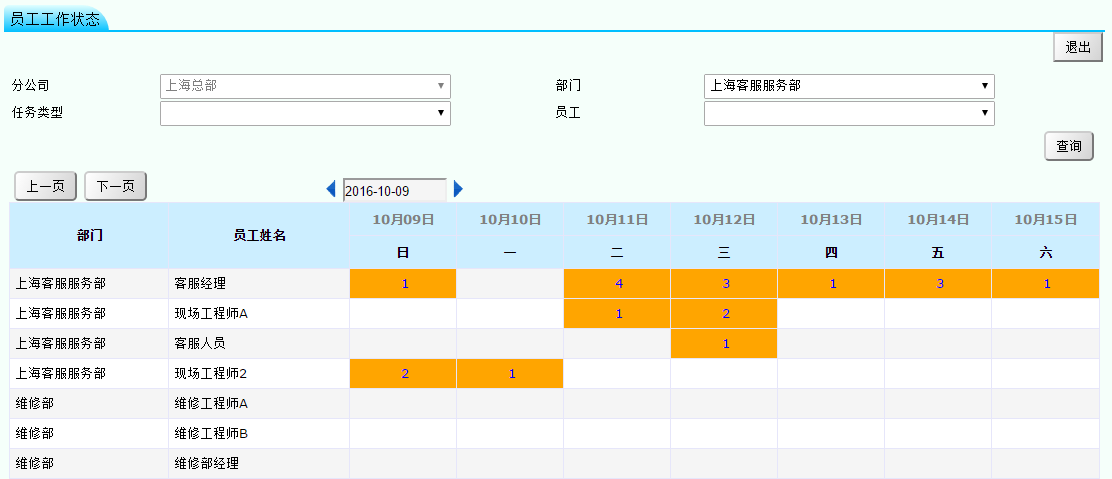Click 现场工程师2 task count on 10月10日
This screenshot has width=1112, height=479.
click(511, 374)
